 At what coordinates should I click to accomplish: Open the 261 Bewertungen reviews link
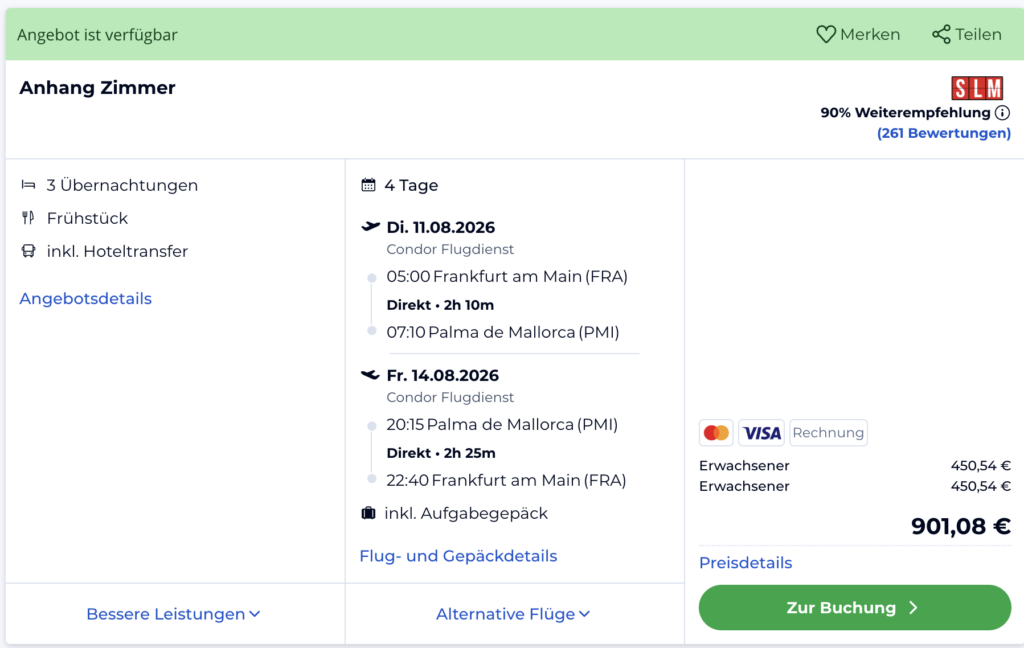click(x=943, y=133)
